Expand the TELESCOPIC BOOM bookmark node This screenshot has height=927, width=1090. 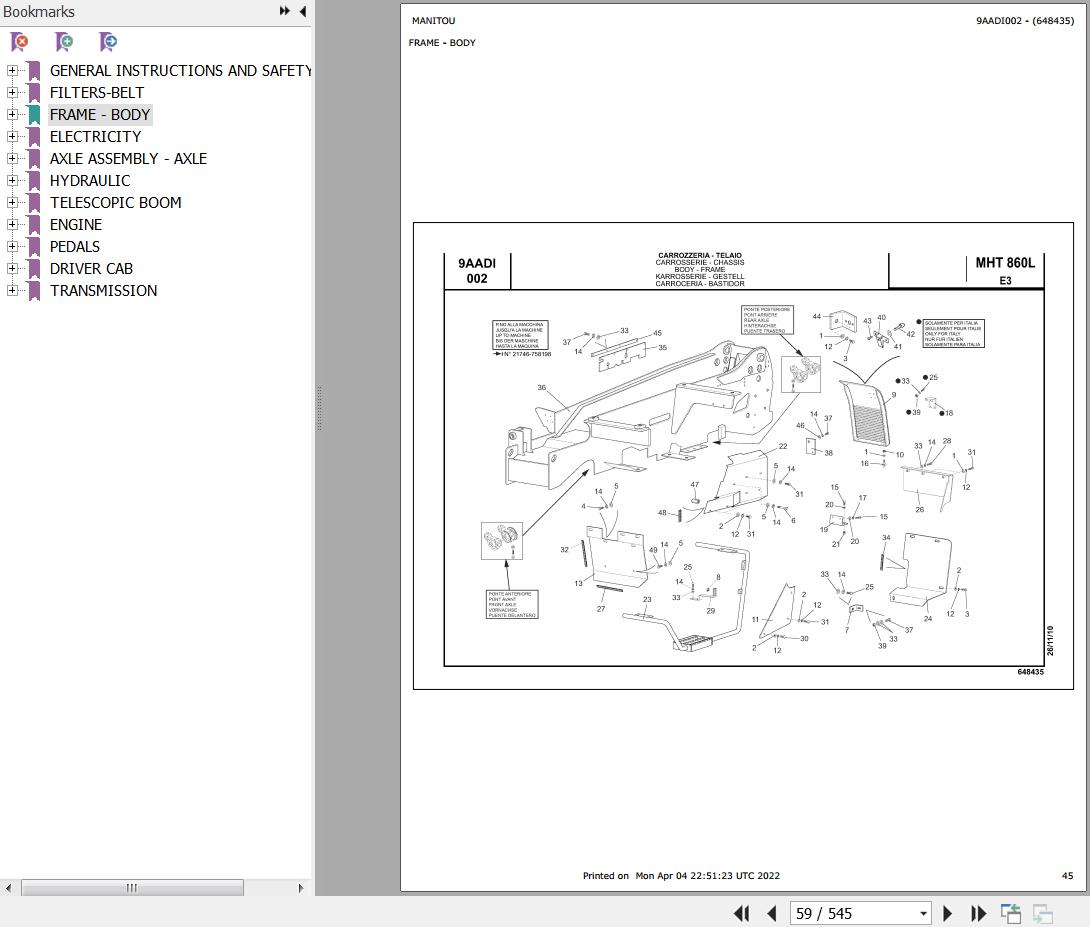click(12, 203)
